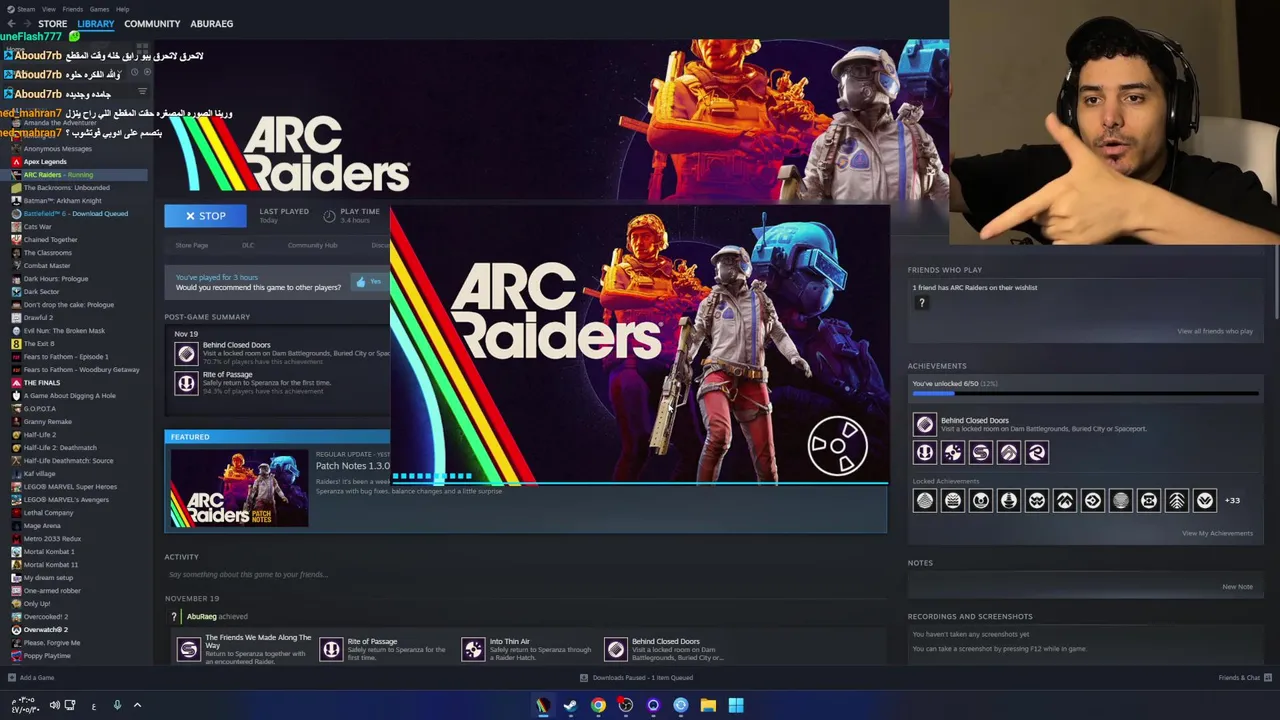
Task: Open the ABURAEG profile tab
Action: (211, 24)
